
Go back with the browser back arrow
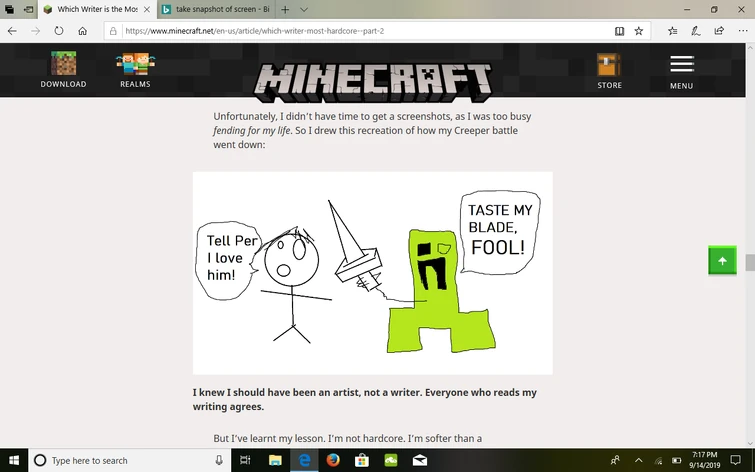pyautogui.click(x=12, y=31)
